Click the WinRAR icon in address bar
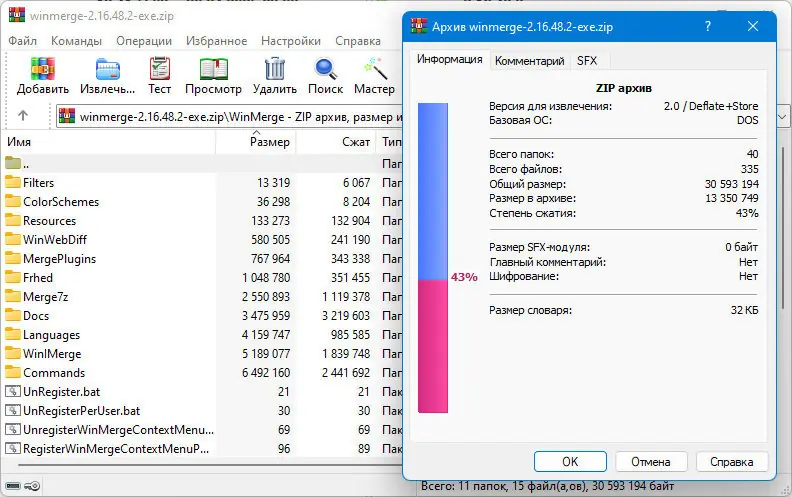Screen dimensions: 792x497 [x=67, y=117]
